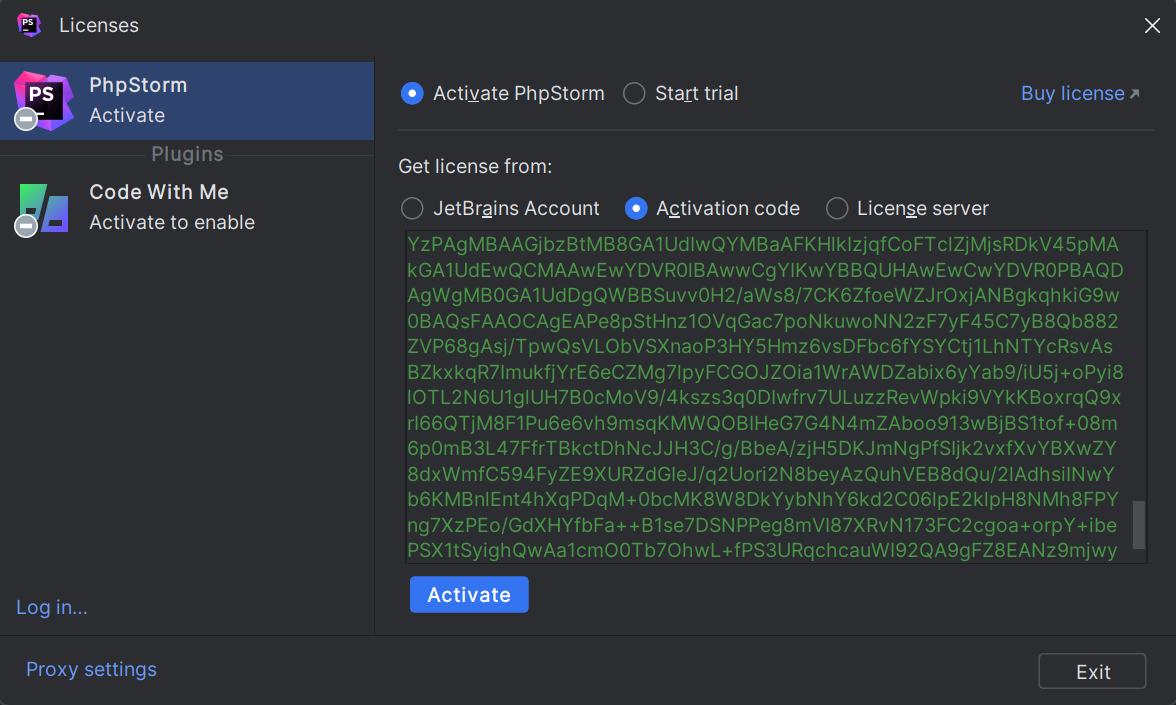The height and width of the screenshot is (705, 1176).
Task: Open the Buy license link
Action: (x=1072, y=93)
